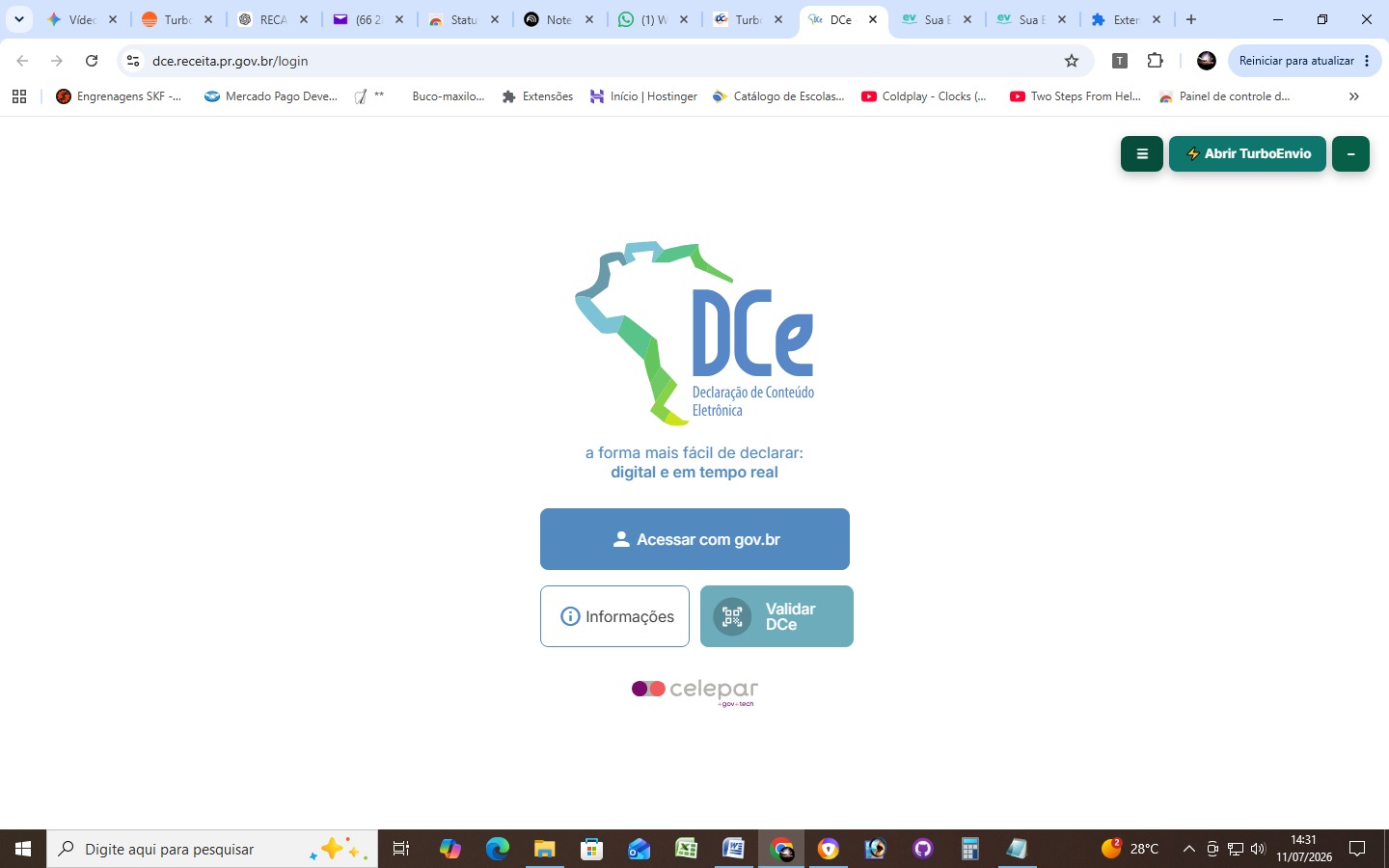Click the Windows taskbar search box
This screenshot has width=1389, height=868.
click(212, 849)
